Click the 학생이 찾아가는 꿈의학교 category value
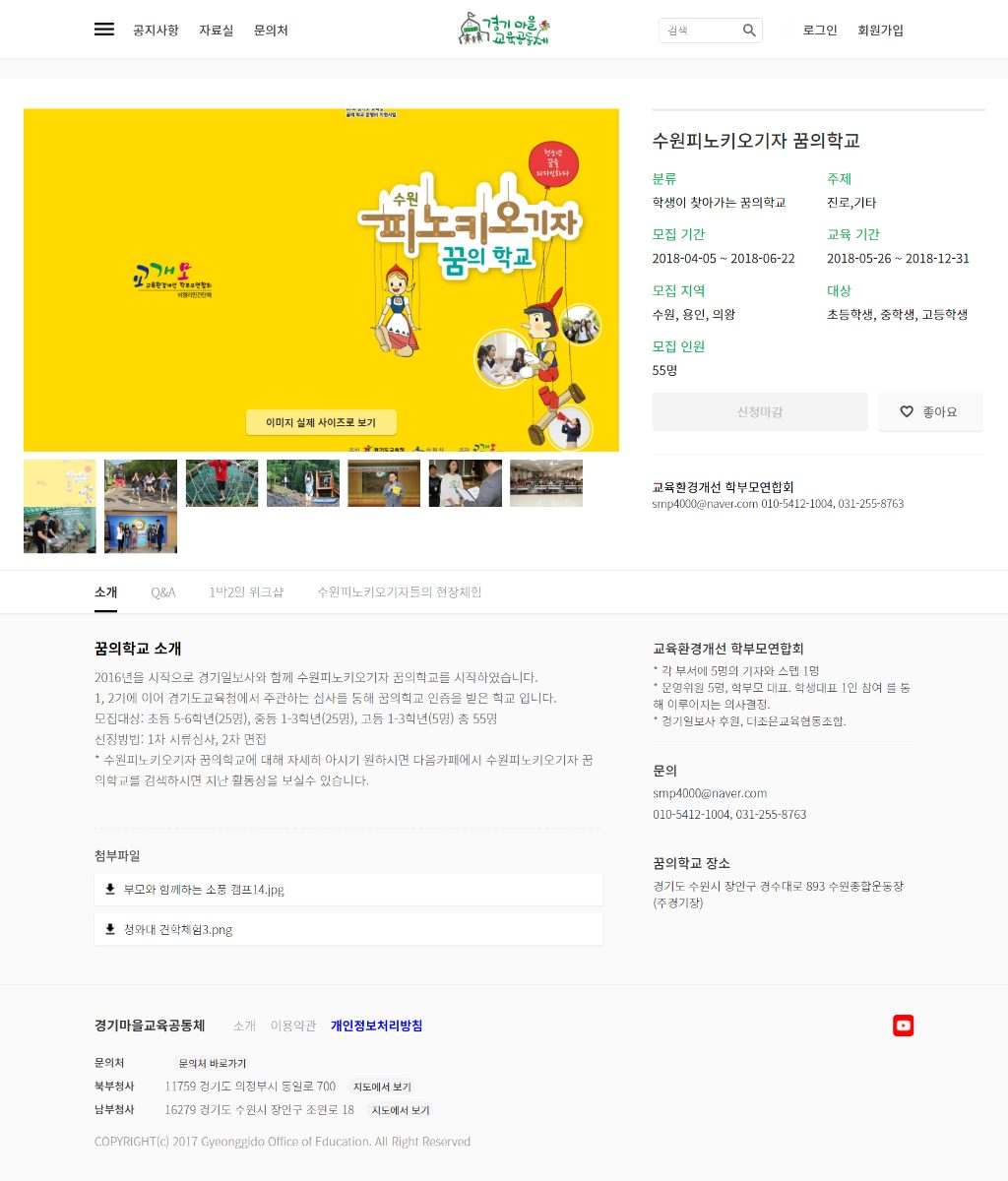This screenshot has height=1181, width=1008. coord(719,203)
